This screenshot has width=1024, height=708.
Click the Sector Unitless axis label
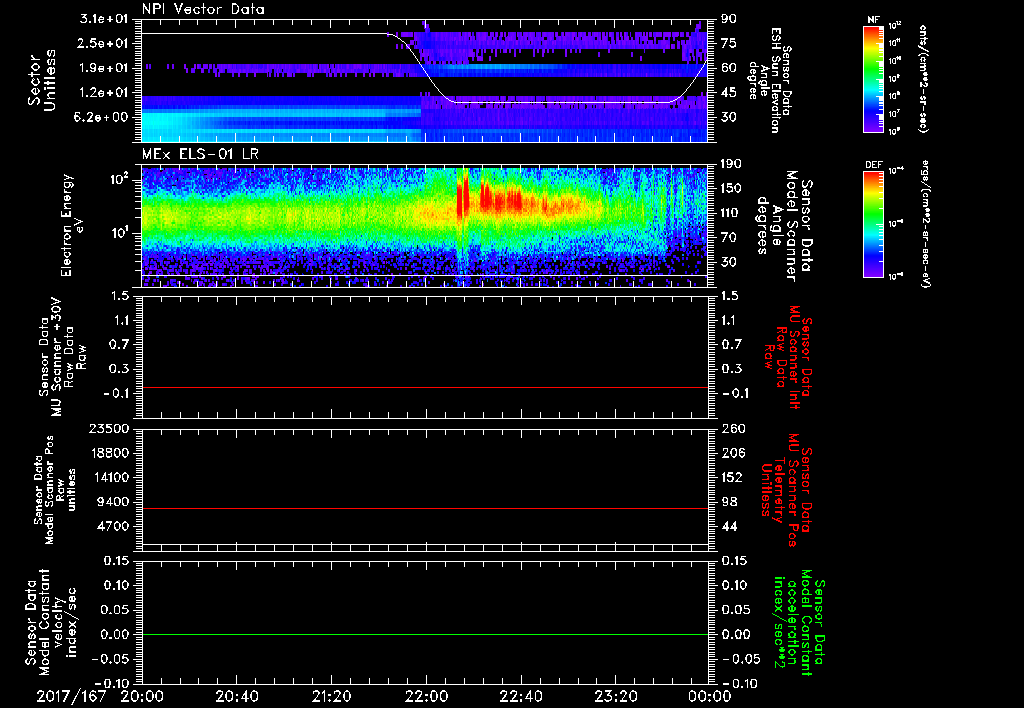(40, 78)
